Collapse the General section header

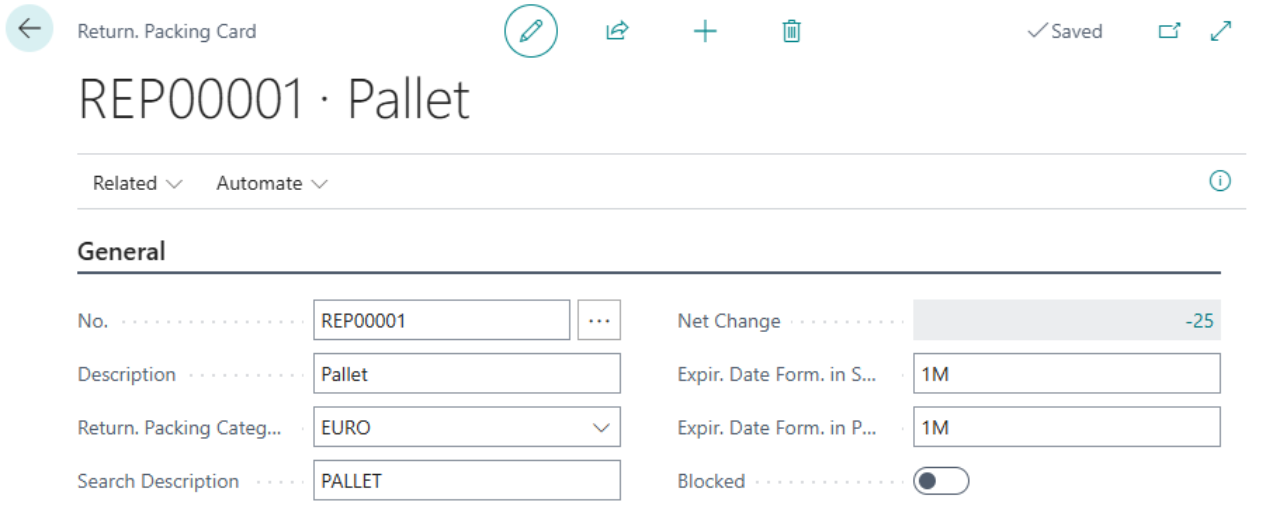(122, 251)
